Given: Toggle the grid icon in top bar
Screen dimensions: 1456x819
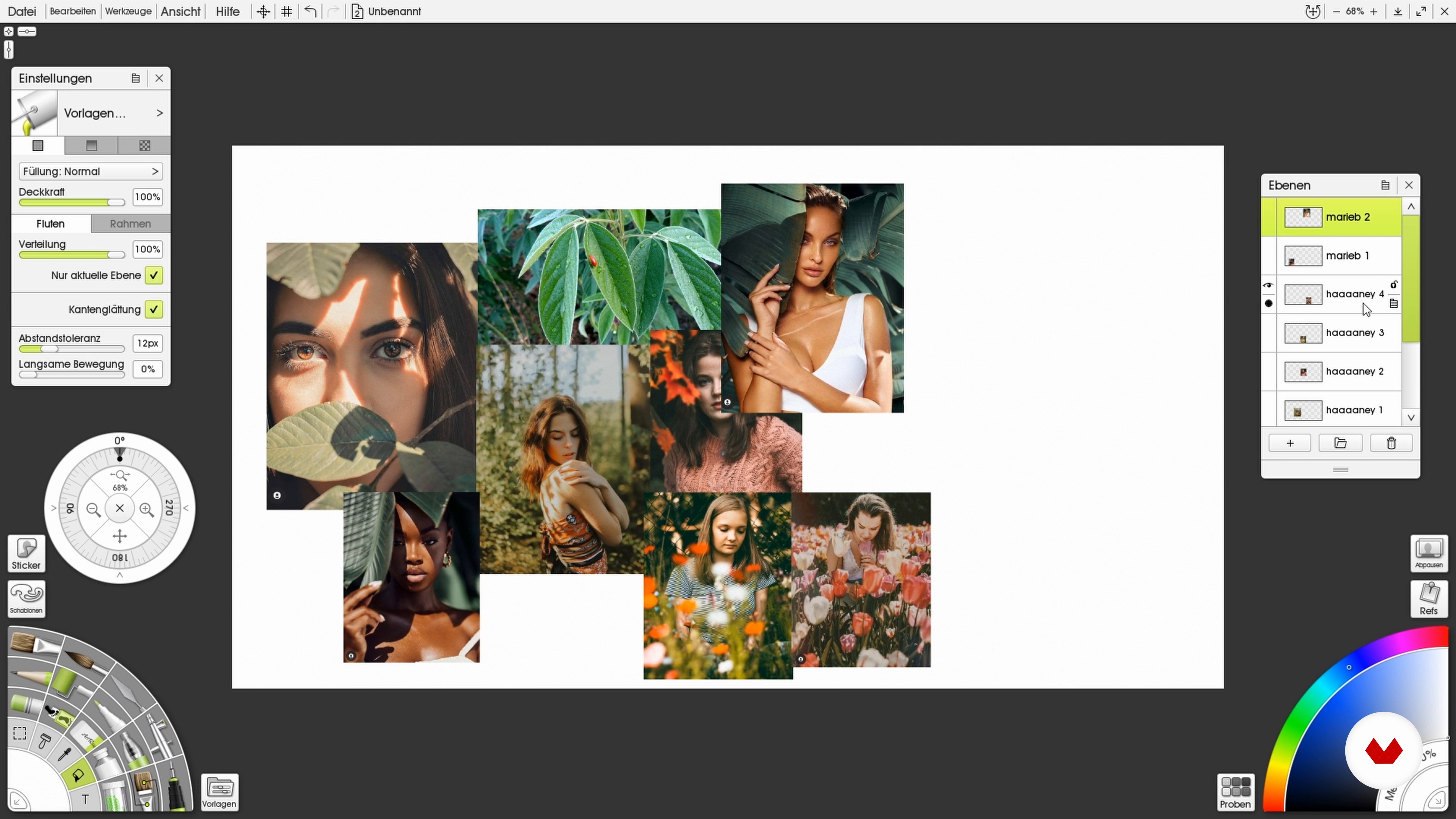Looking at the screenshot, I should tap(287, 11).
